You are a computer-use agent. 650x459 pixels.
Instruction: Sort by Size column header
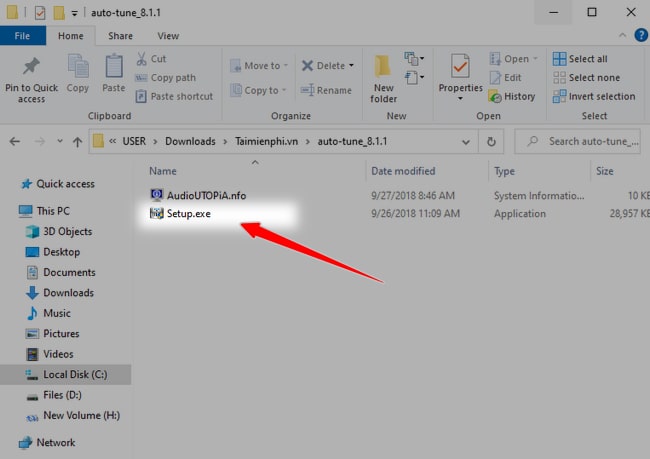coord(604,171)
